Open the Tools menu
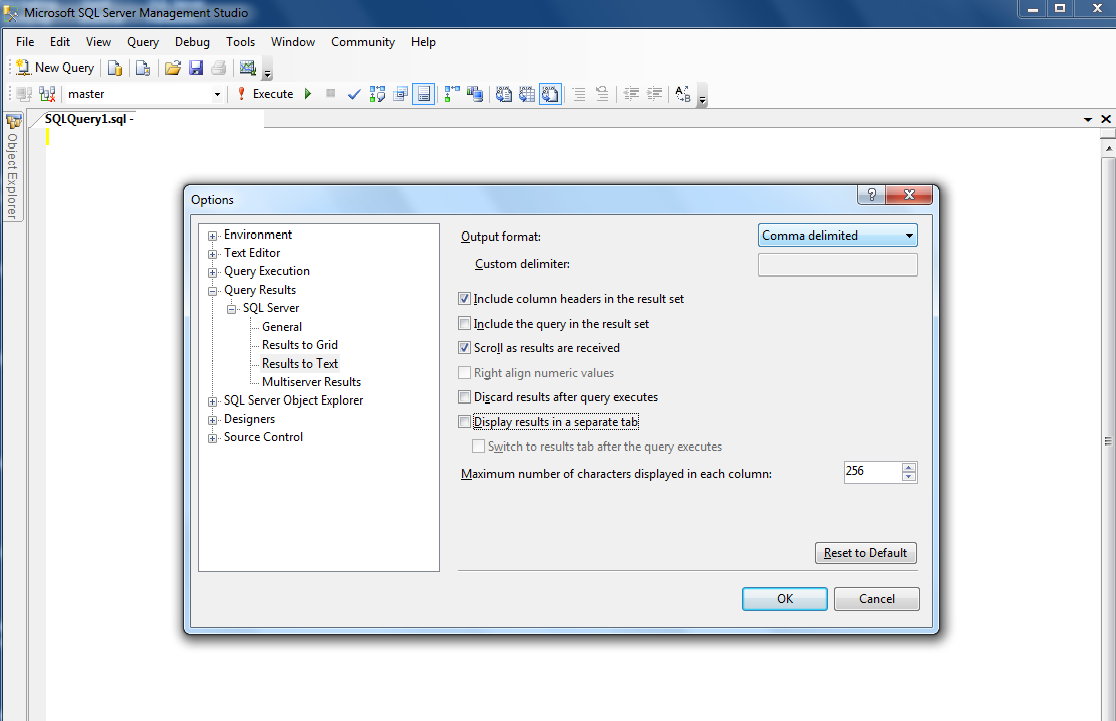Image resolution: width=1116 pixels, height=721 pixels. 241,42
